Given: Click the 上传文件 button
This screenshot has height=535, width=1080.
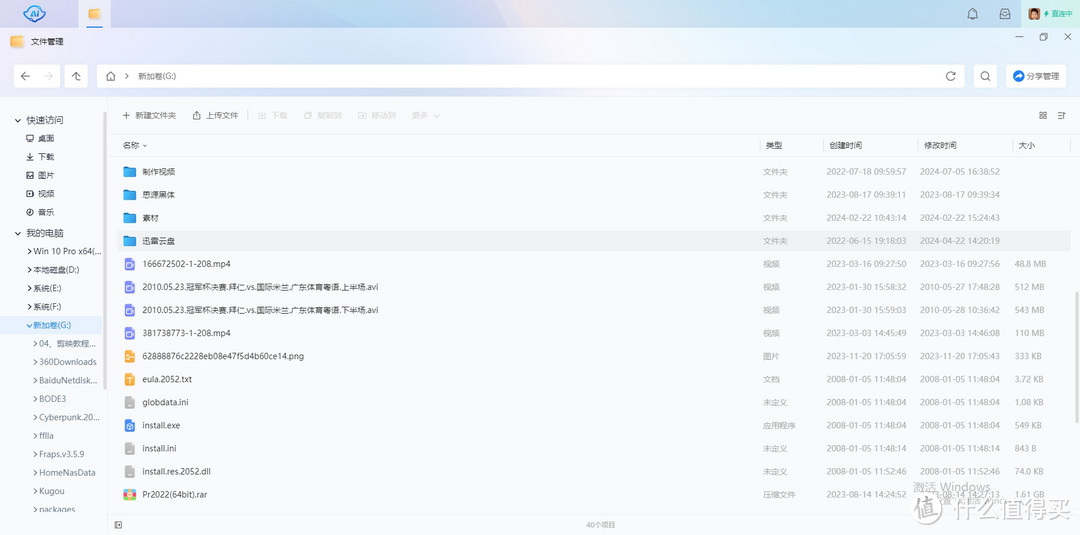Looking at the screenshot, I should click(x=215, y=116).
